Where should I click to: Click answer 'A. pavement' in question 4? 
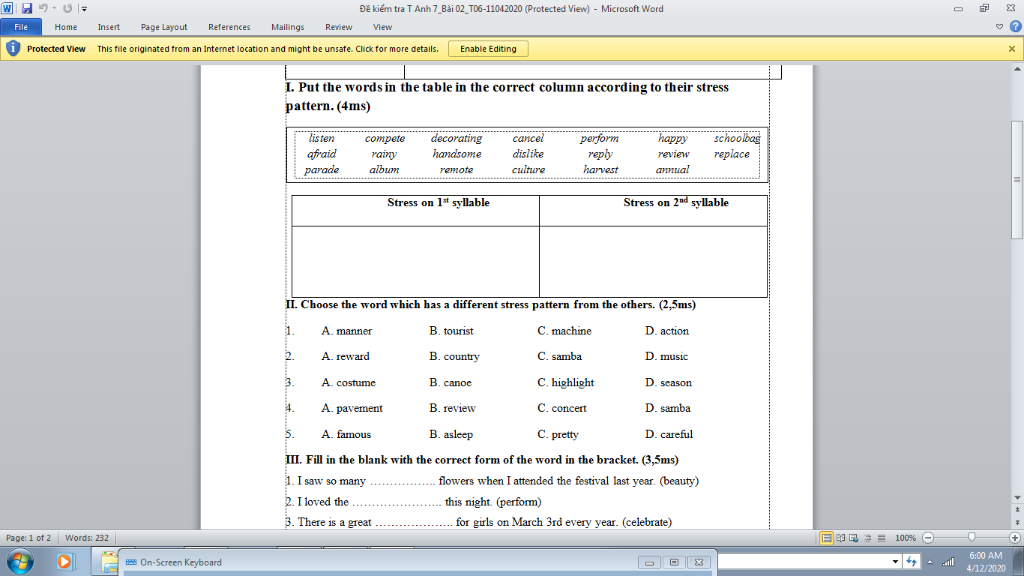(x=352, y=408)
